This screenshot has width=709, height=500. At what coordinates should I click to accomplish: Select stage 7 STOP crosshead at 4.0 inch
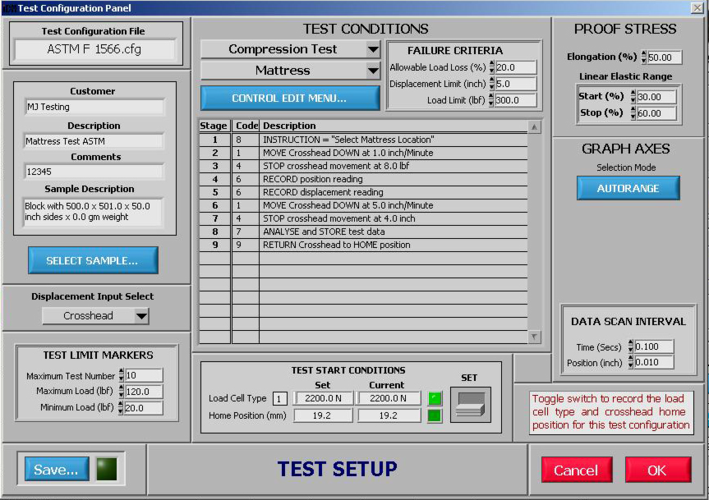click(x=363, y=218)
